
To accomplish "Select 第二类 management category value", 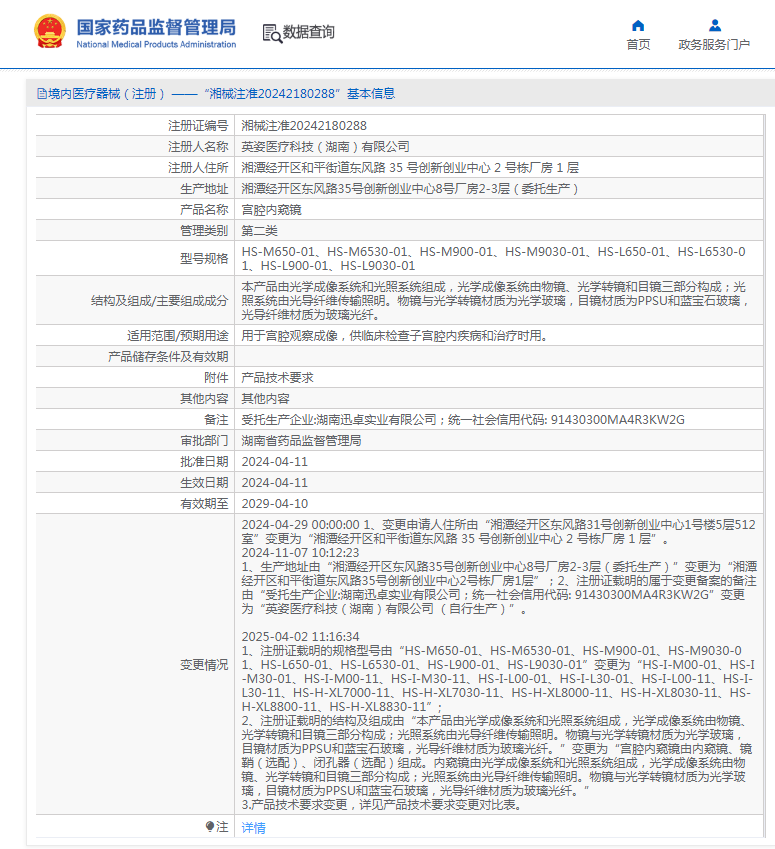I will coord(259,231).
